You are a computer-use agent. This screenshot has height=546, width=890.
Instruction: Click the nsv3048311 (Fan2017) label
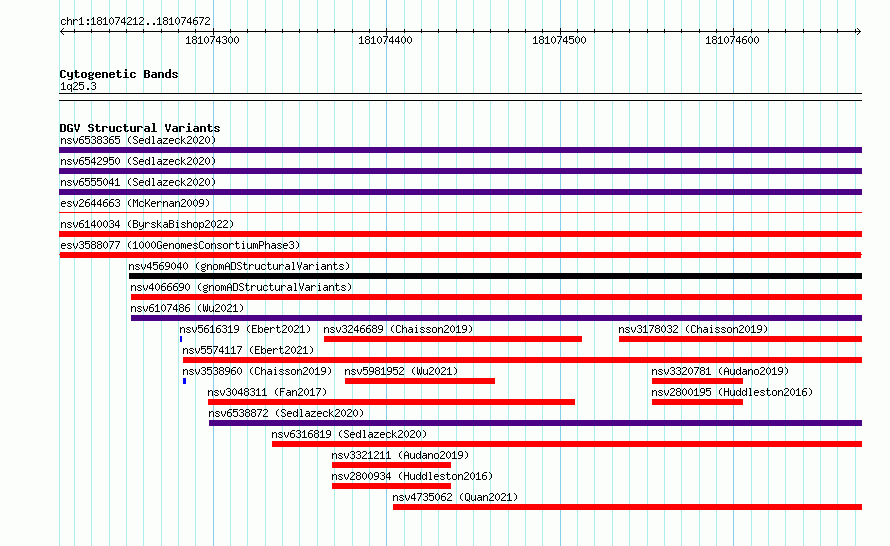267,392
